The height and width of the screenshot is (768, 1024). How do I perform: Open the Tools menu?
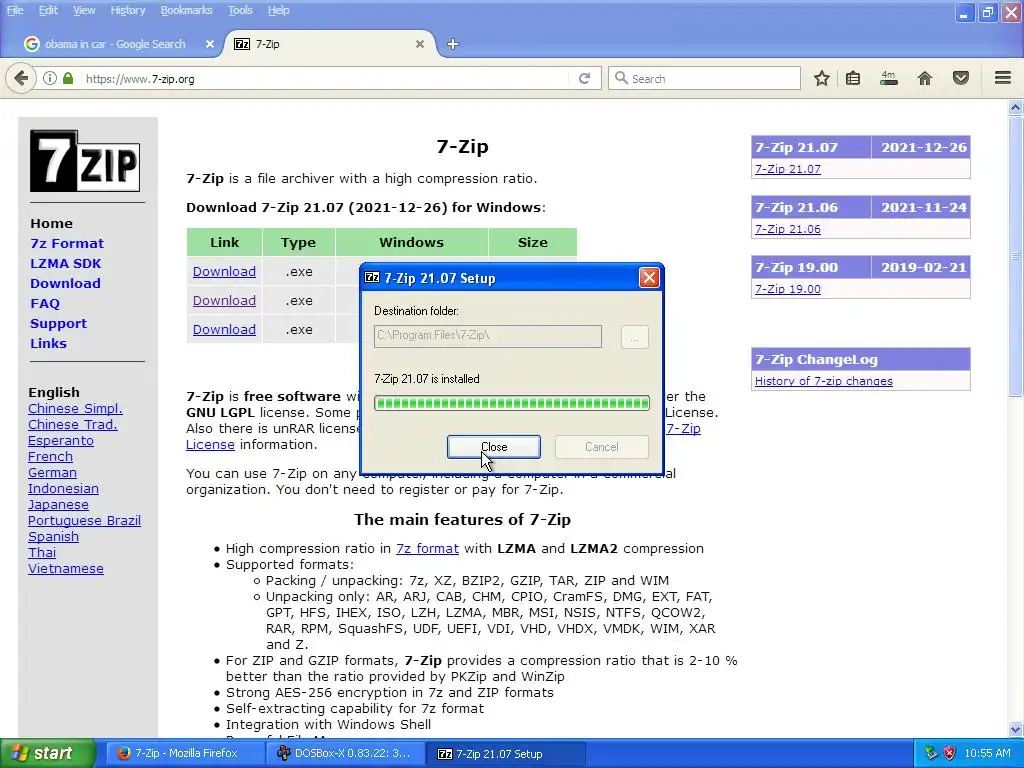pyautogui.click(x=240, y=10)
